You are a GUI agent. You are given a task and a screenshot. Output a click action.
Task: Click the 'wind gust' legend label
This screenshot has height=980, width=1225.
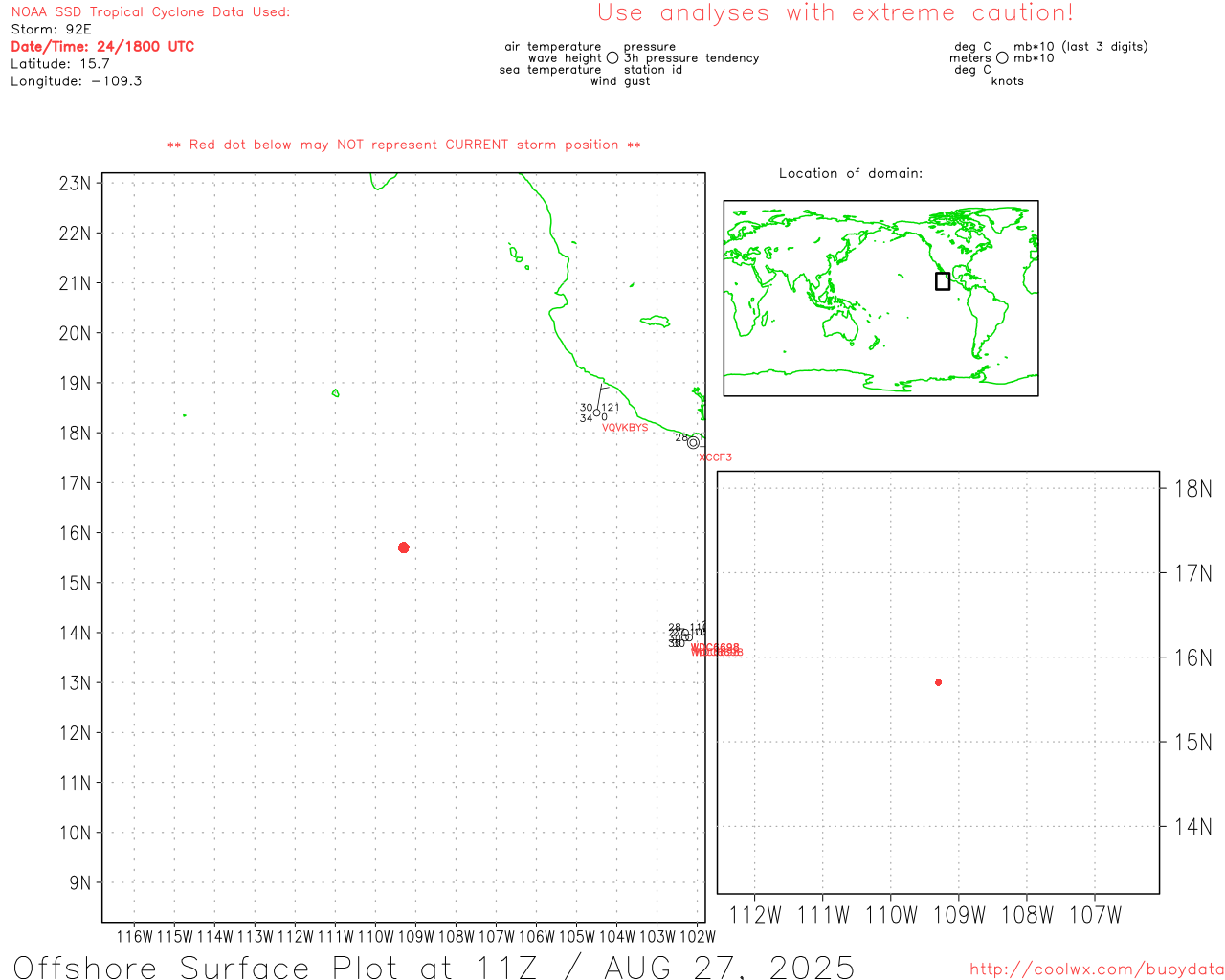click(x=620, y=81)
